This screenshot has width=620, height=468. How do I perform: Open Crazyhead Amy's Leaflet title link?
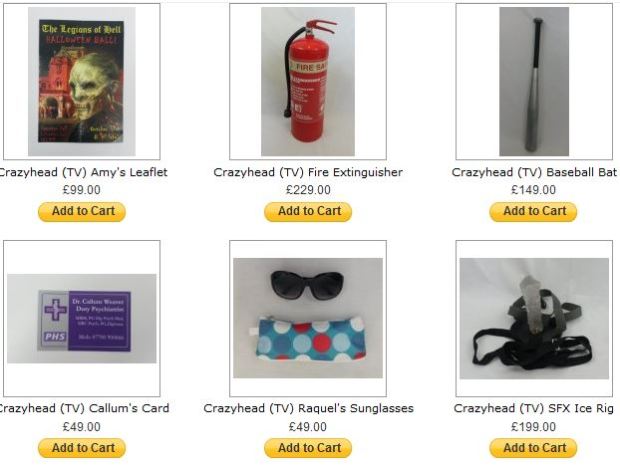(82, 172)
